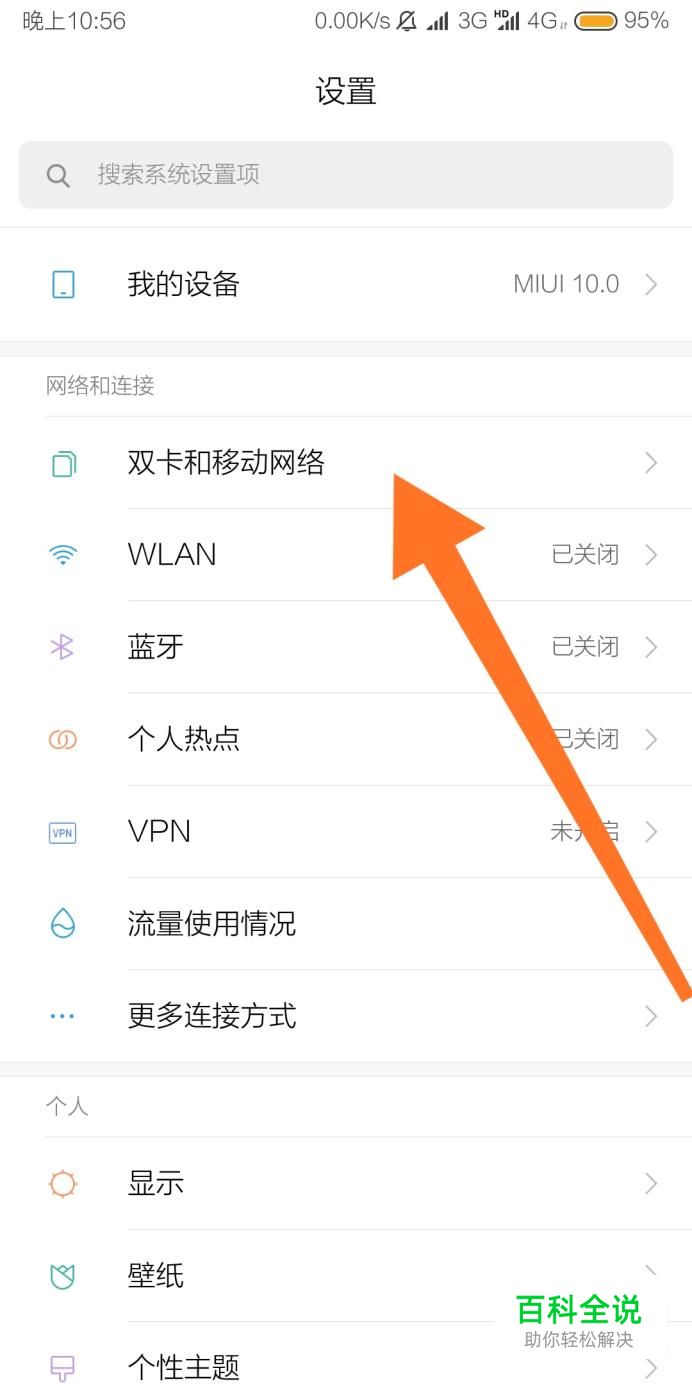Viewport: 692px width, 1384px height.
Task: Expand the 双卡和移动网络 chevron arrow
Action: [x=651, y=463]
